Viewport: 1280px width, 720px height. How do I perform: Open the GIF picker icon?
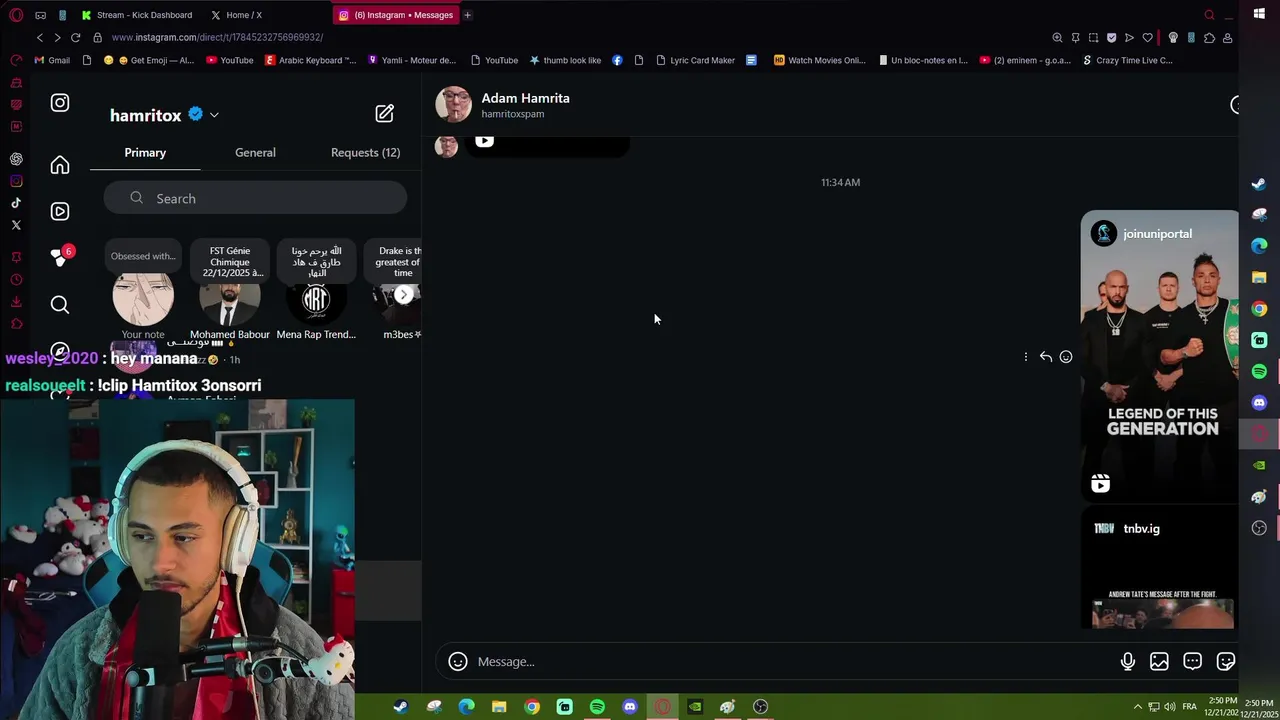point(1192,661)
